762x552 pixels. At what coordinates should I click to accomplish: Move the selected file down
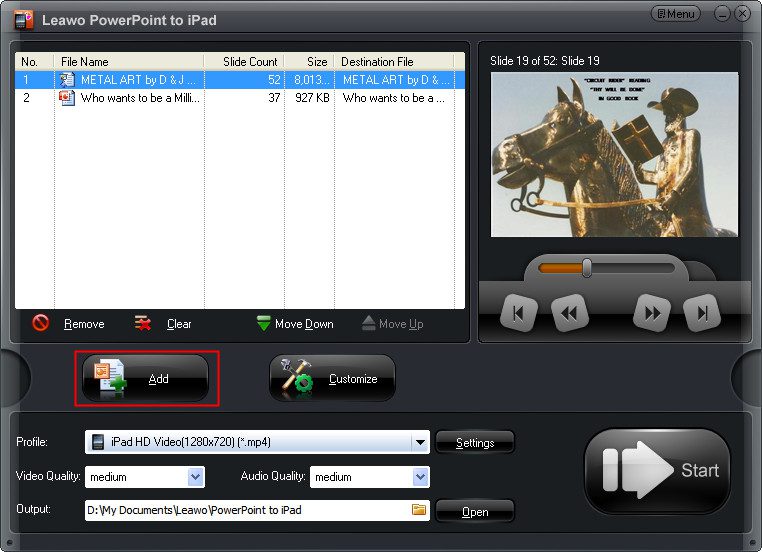click(297, 324)
